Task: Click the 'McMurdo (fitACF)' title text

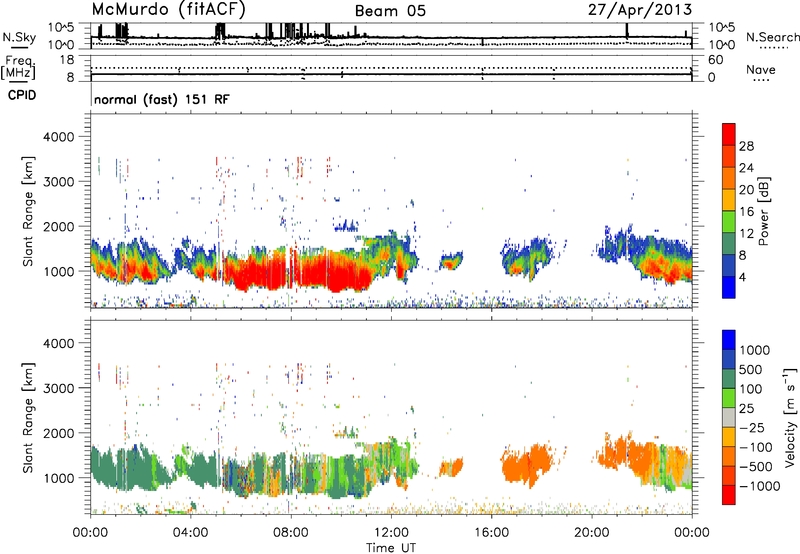Action: pyautogui.click(x=168, y=10)
